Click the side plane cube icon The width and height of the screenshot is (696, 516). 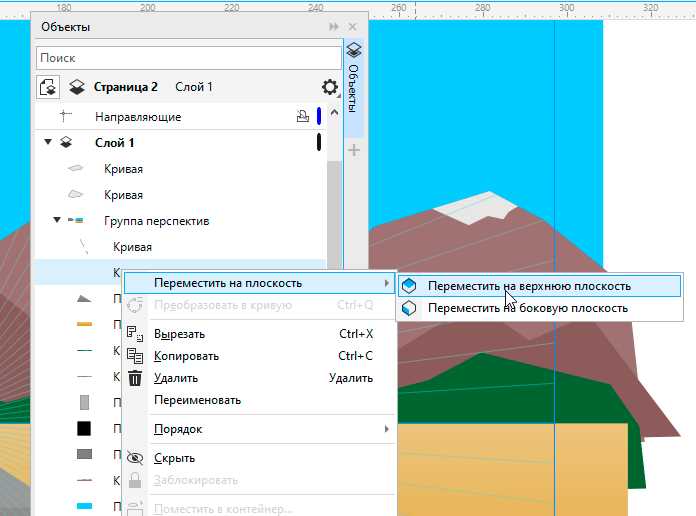(409, 308)
